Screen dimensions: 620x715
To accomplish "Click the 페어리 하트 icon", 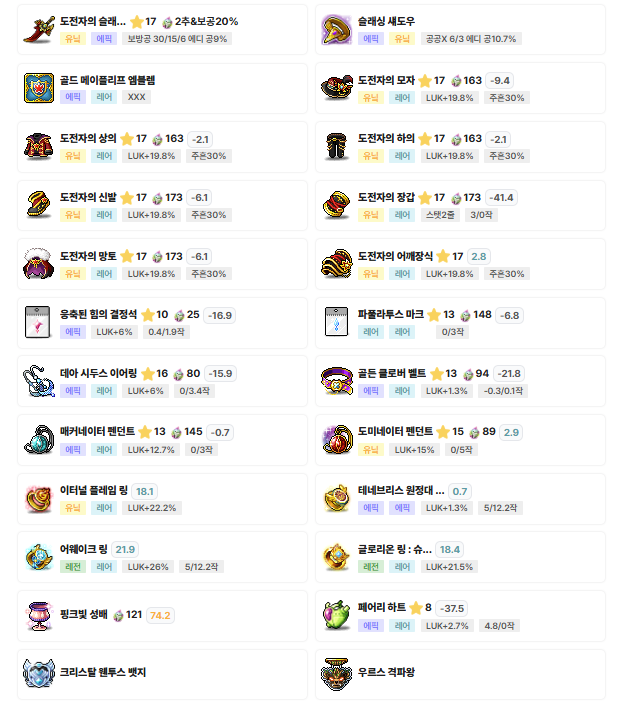I will pyautogui.click(x=336, y=616).
